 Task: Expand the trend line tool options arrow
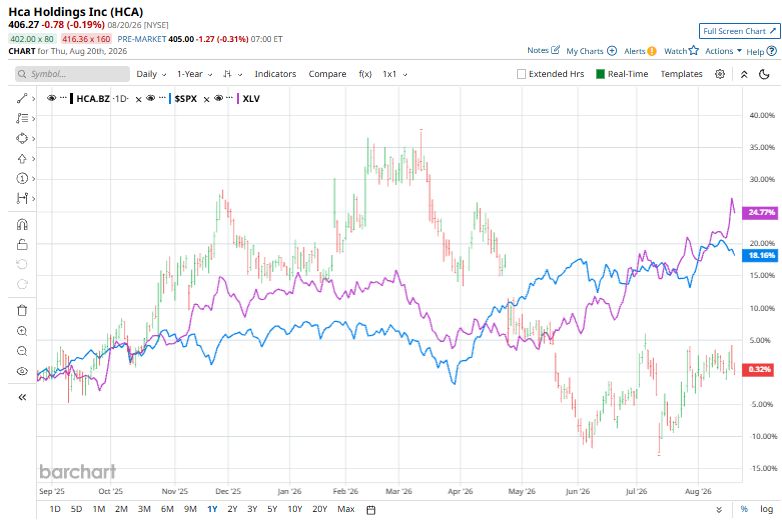click(33, 99)
